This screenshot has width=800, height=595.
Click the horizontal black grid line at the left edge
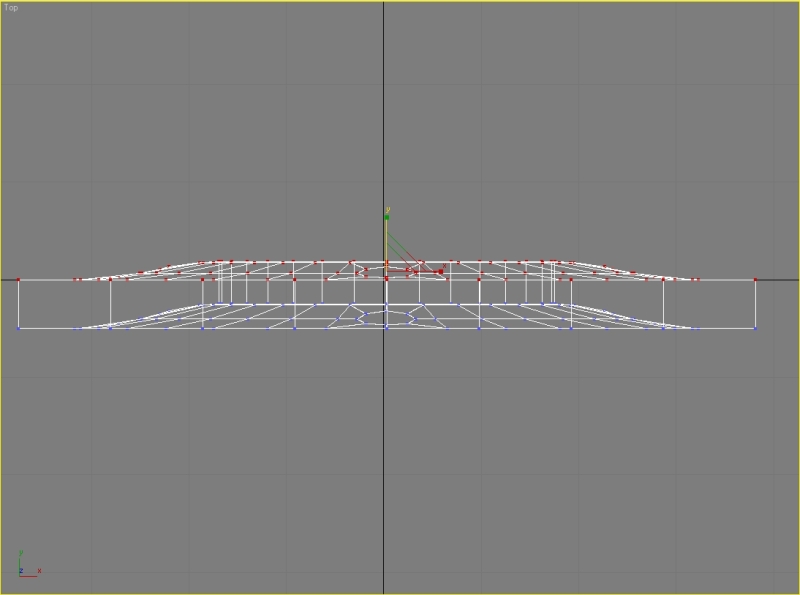8,280
